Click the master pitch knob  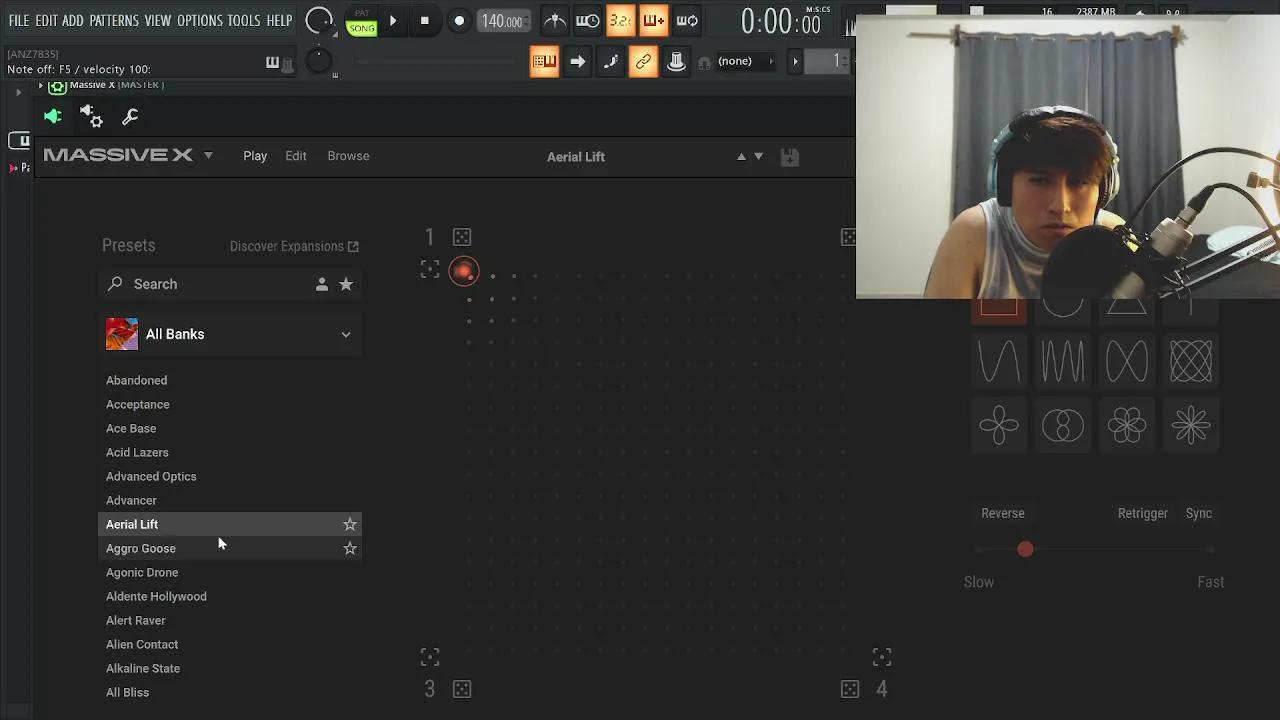point(318,61)
